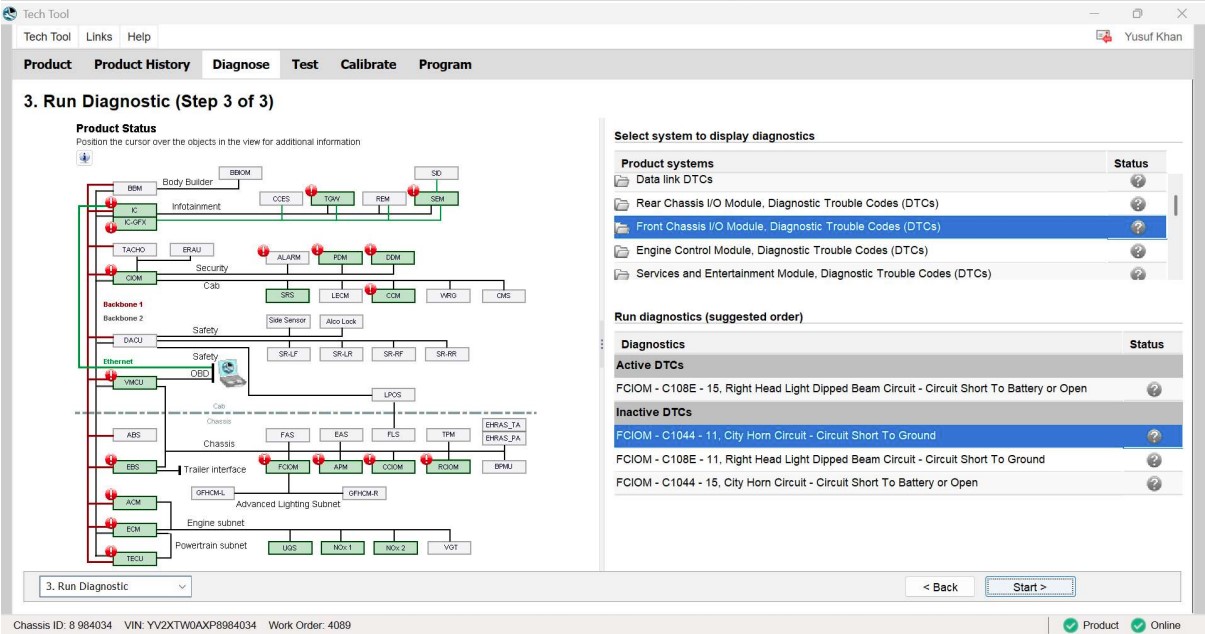Click the OBD laptop icon in the diagram
This screenshot has width=1205, height=634.
(233, 372)
